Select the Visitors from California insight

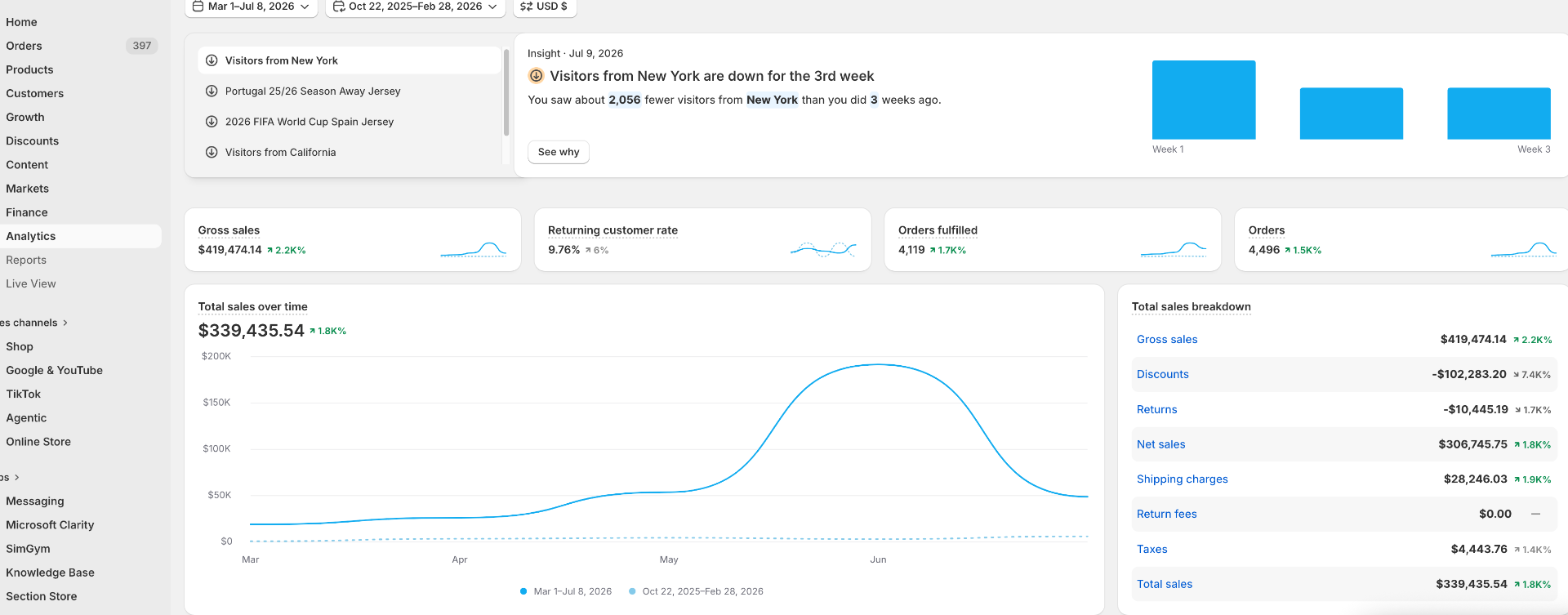coord(349,152)
